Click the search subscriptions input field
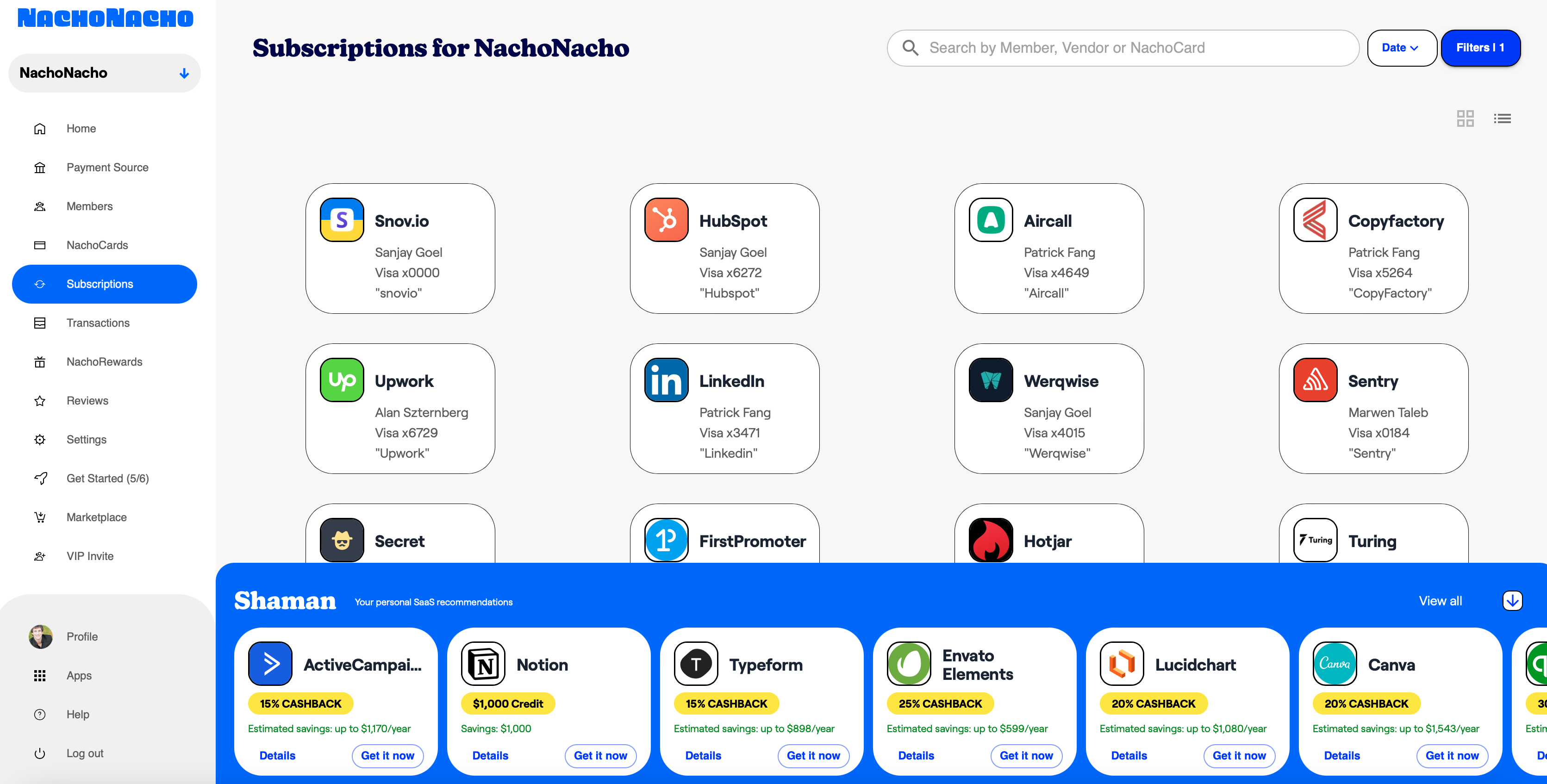This screenshot has height=784, width=1547. pos(1123,47)
